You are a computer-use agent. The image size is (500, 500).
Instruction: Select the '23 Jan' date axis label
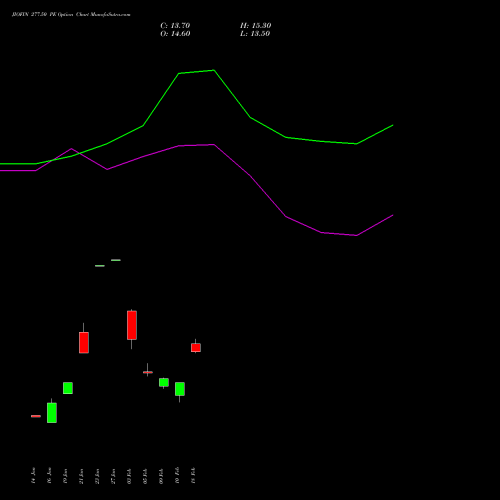point(97,475)
